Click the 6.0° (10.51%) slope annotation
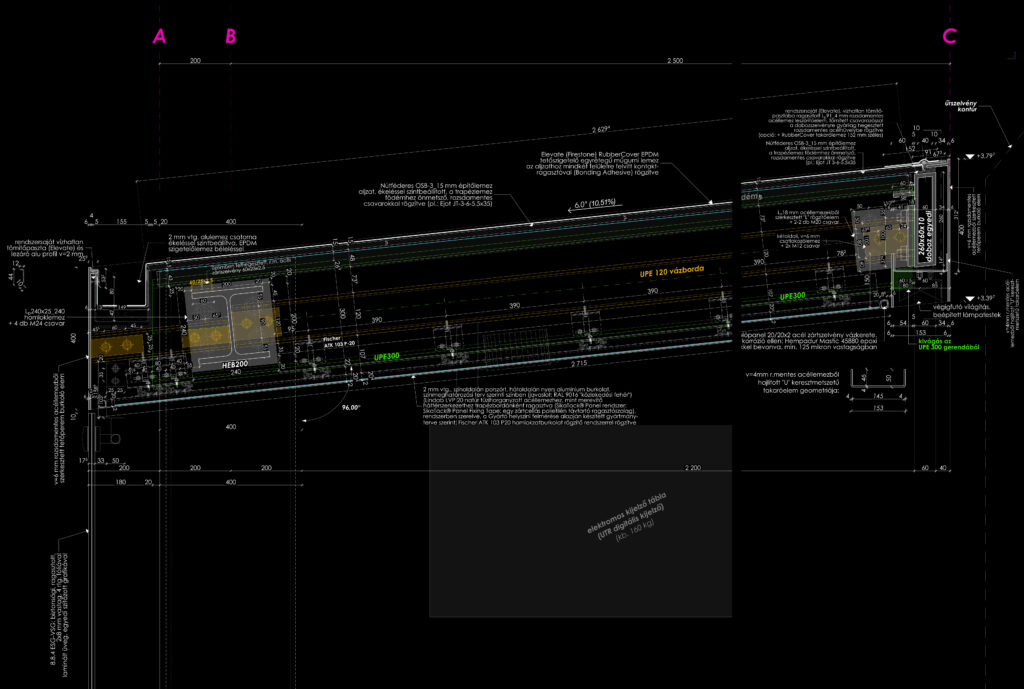The width and height of the screenshot is (1024, 689). (x=595, y=204)
